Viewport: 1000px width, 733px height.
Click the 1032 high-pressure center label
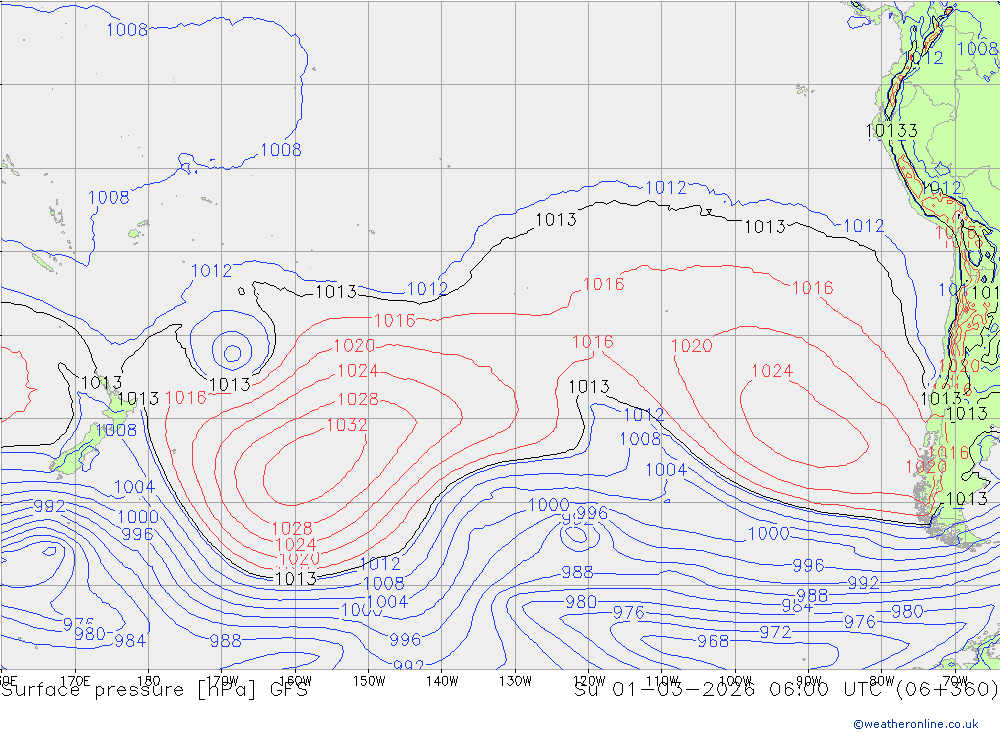(347, 425)
